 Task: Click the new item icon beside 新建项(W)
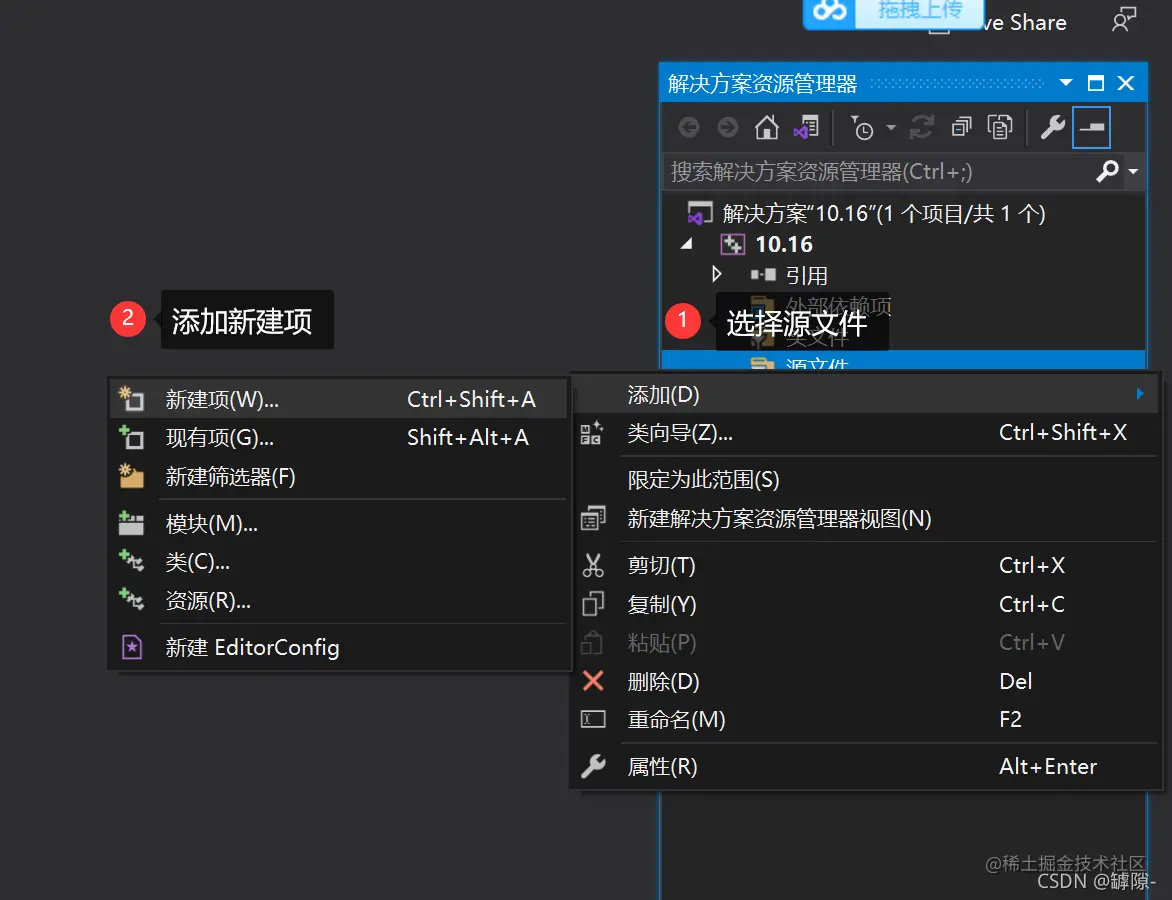click(x=132, y=398)
